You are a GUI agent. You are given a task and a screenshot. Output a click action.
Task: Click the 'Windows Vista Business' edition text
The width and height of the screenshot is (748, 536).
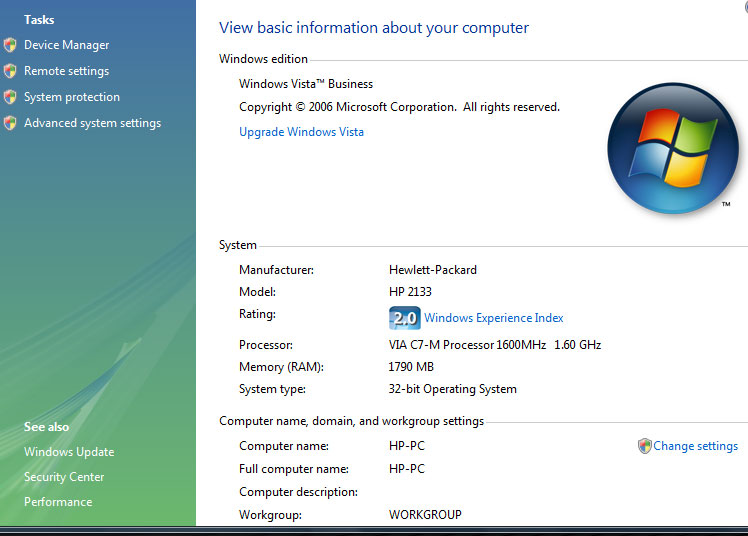coord(306,84)
